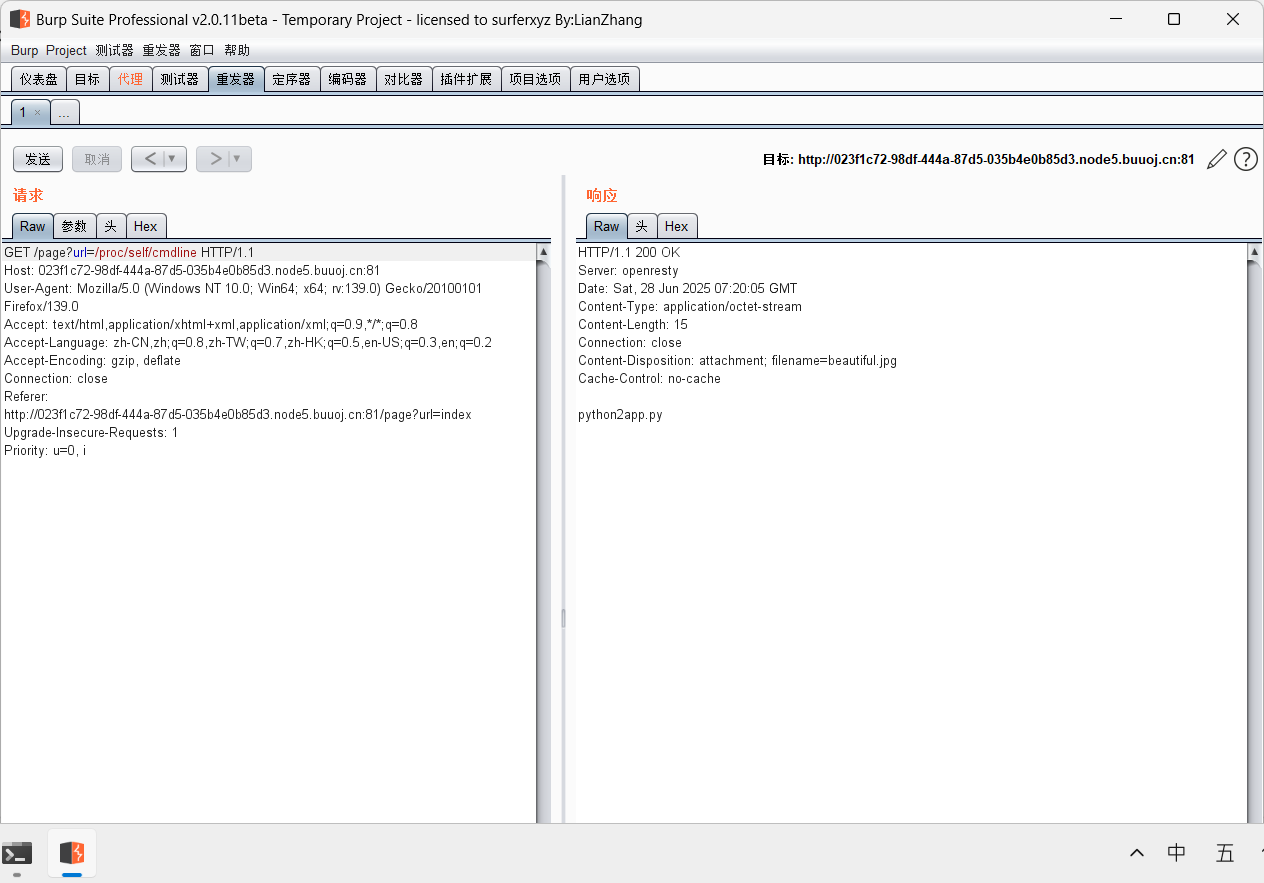Switch to the 测试器 main tab
Viewport: 1264px width, 883px height.
(180, 79)
